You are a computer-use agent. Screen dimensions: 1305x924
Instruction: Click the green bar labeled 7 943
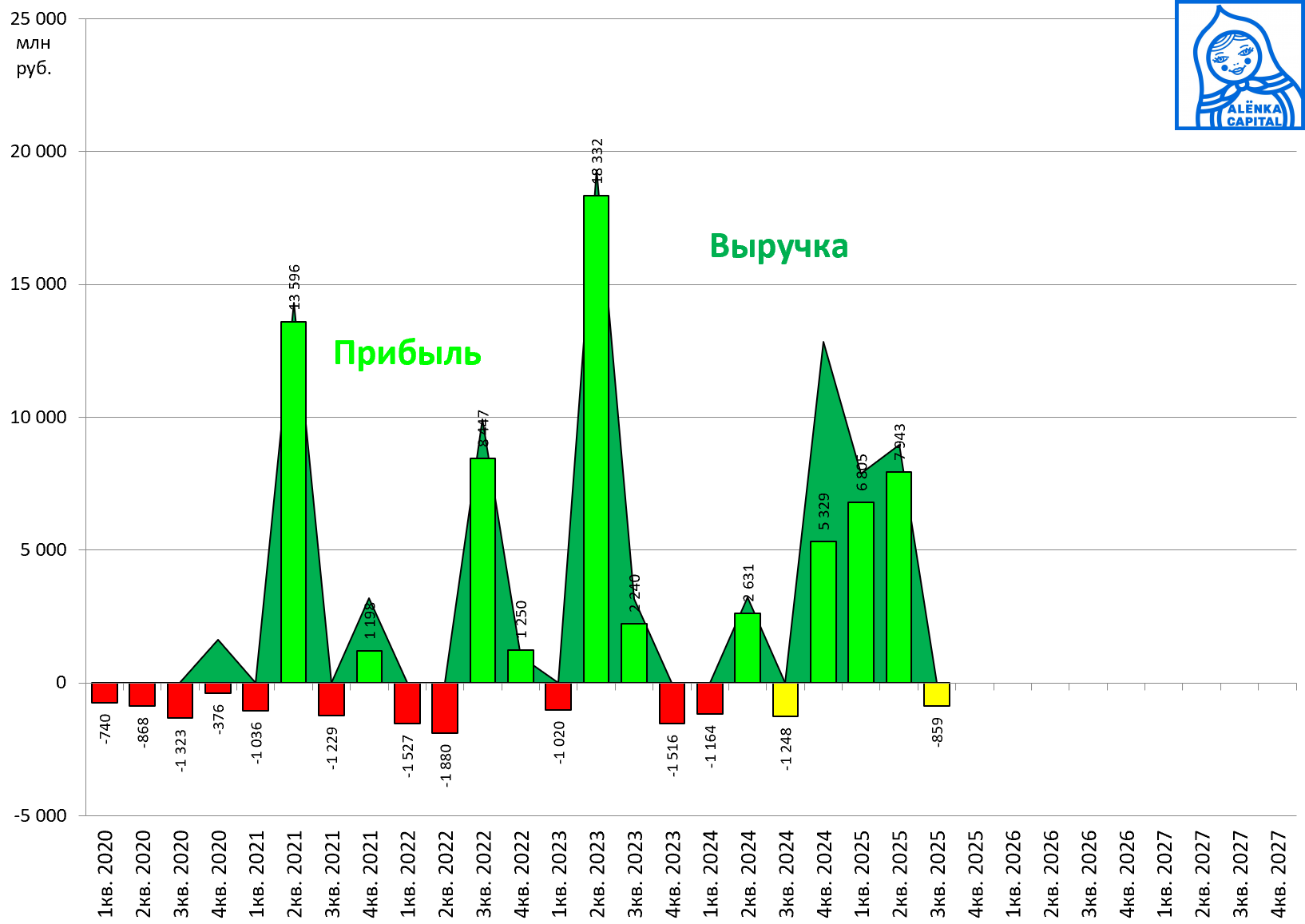coord(898,577)
